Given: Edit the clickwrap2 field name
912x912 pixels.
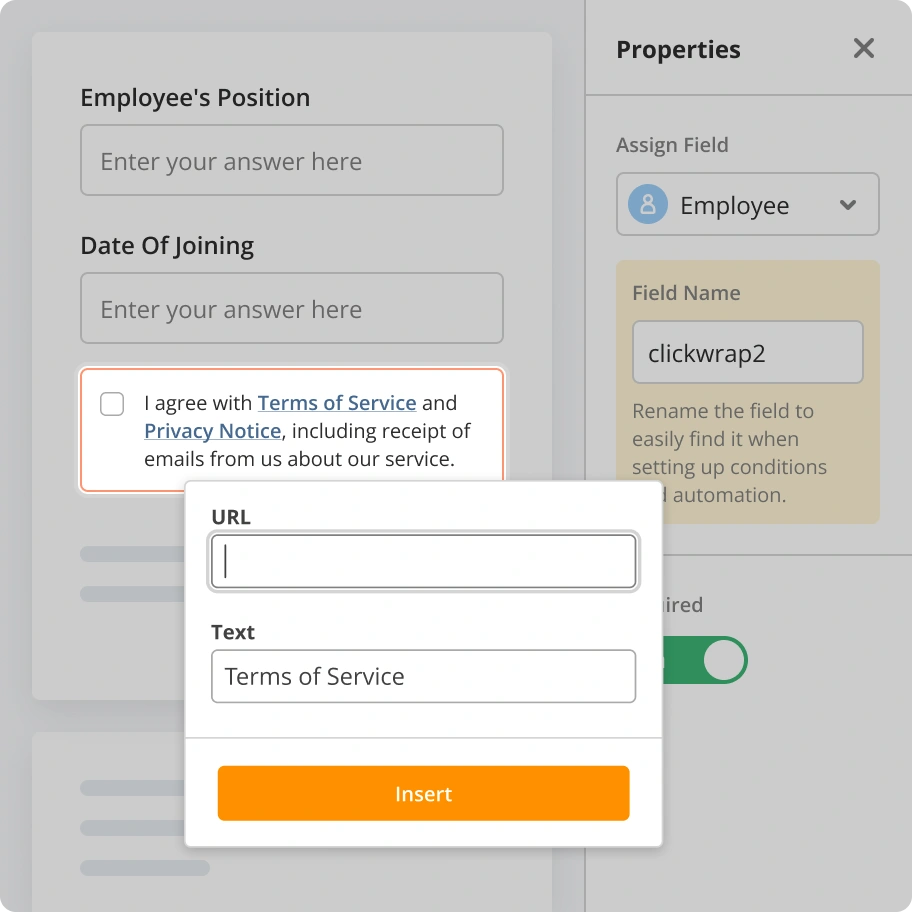Looking at the screenshot, I should [x=747, y=352].
